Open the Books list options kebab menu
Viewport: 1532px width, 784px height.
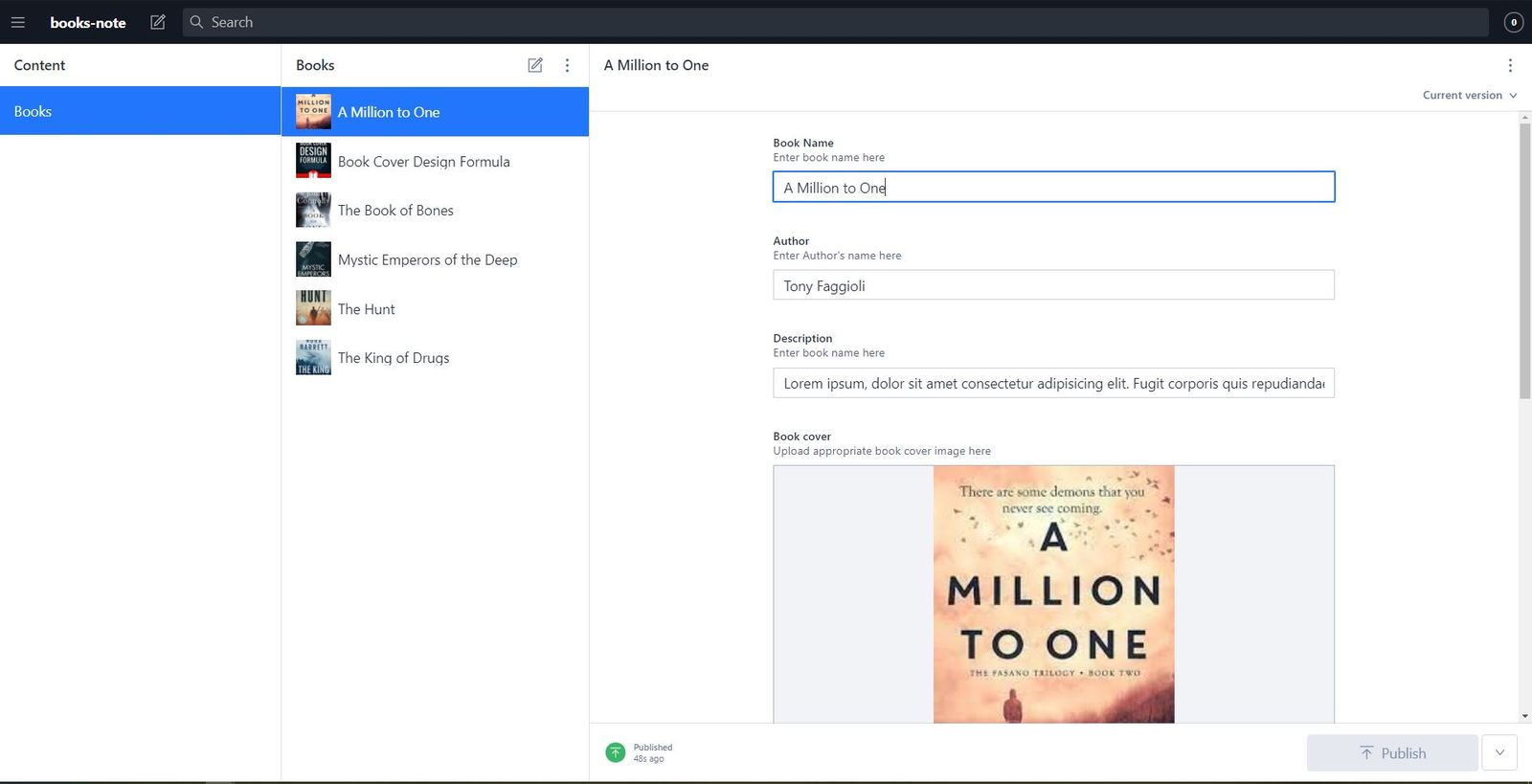tap(567, 65)
